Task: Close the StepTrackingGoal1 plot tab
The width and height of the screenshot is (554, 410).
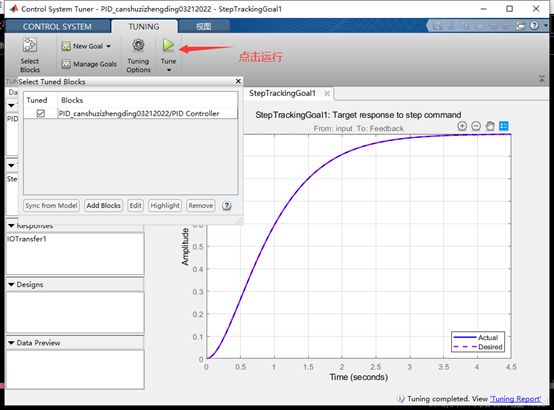Action: point(327,93)
